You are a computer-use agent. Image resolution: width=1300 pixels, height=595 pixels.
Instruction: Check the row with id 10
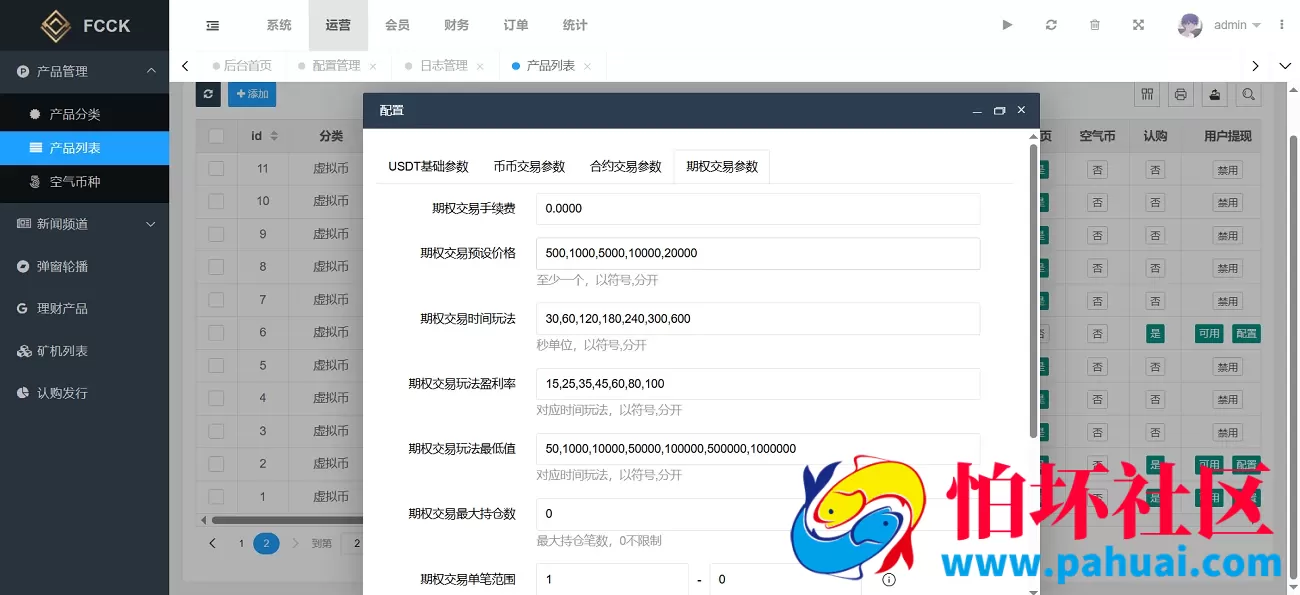tap(216, 201)
